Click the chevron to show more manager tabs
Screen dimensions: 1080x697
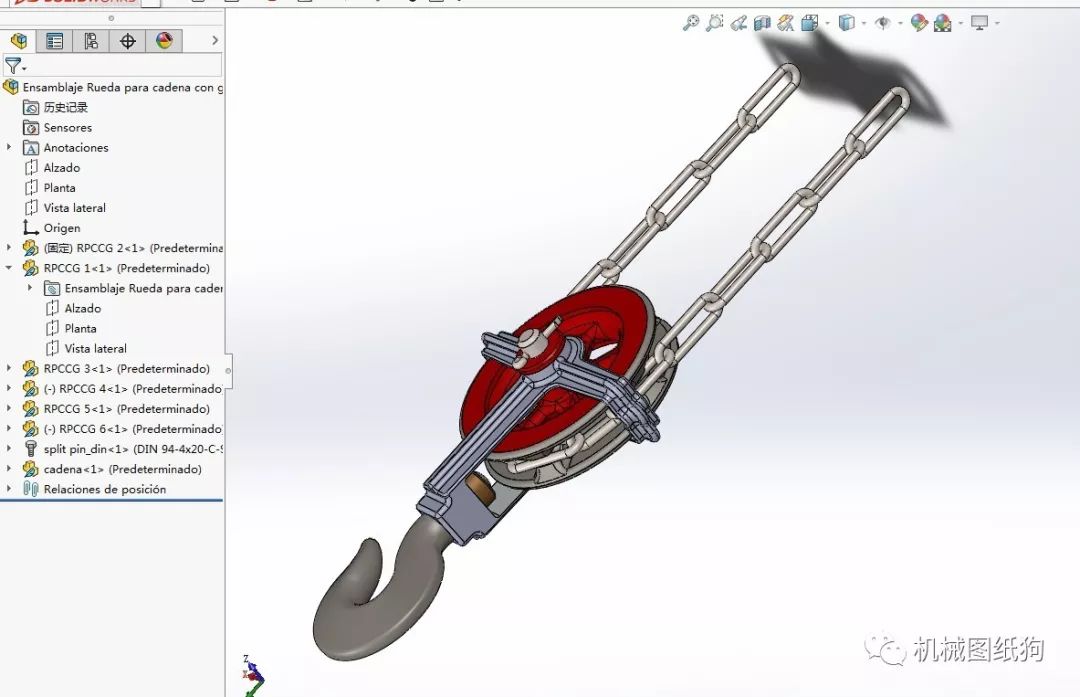pos(215,41)
